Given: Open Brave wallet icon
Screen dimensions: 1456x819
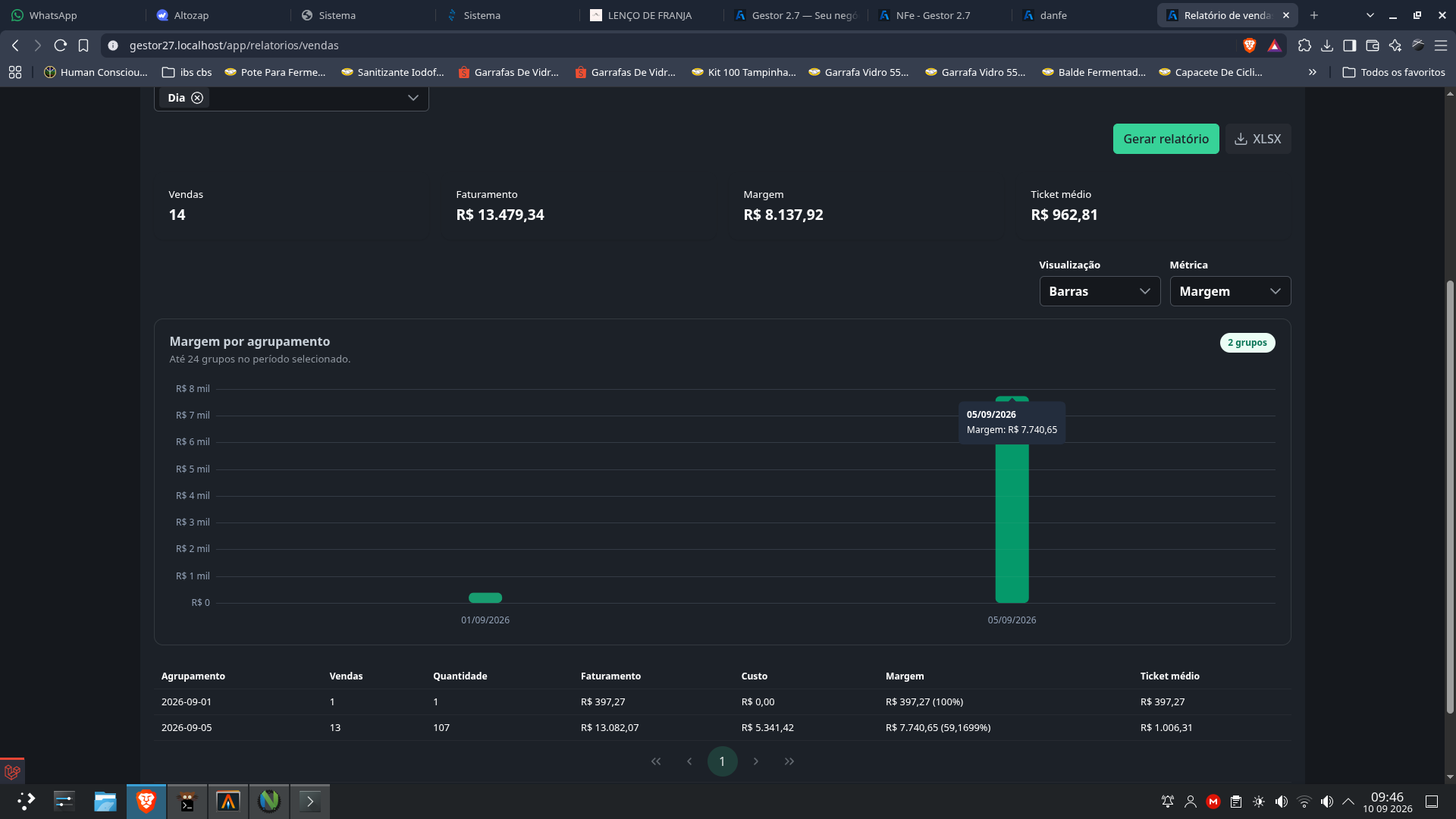Looking at the screenshot, I should point(1373,45).
